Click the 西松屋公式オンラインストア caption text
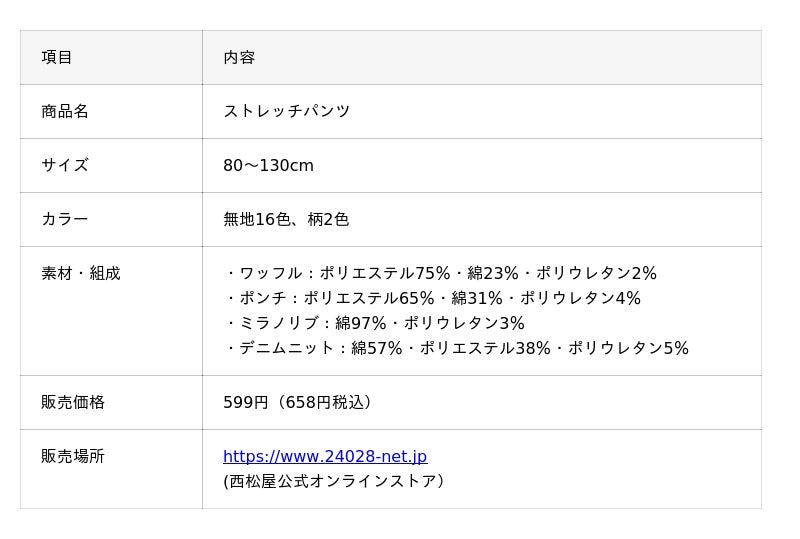Screen dimensions: 800x539 click(x=336, y=482)
